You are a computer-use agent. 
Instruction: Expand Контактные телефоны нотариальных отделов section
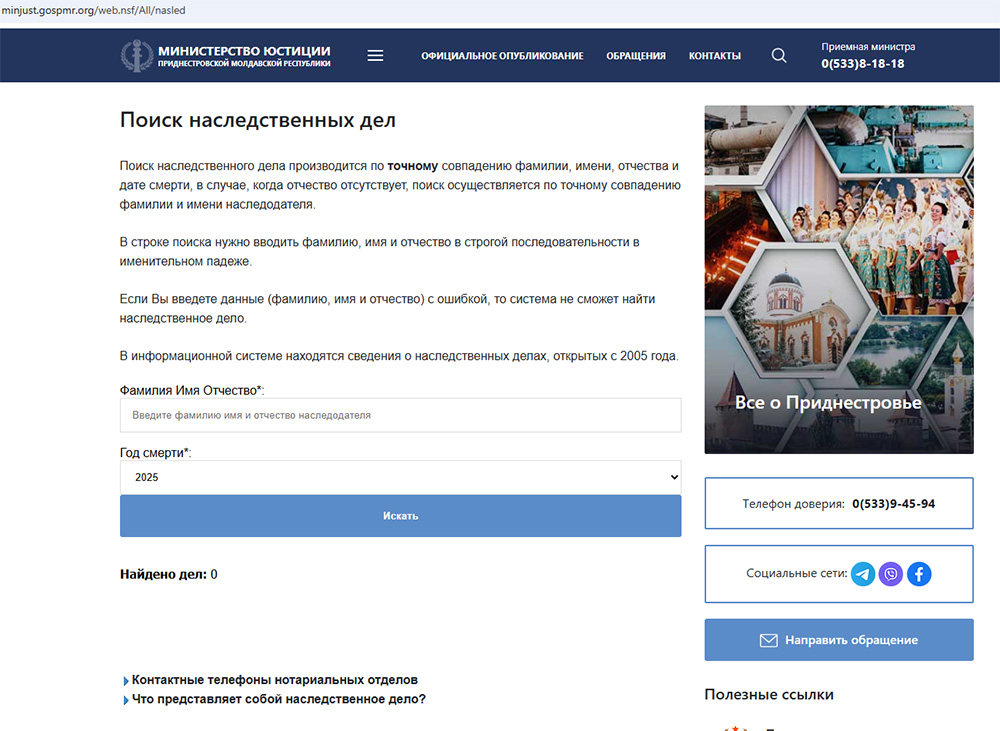[274, 680]
